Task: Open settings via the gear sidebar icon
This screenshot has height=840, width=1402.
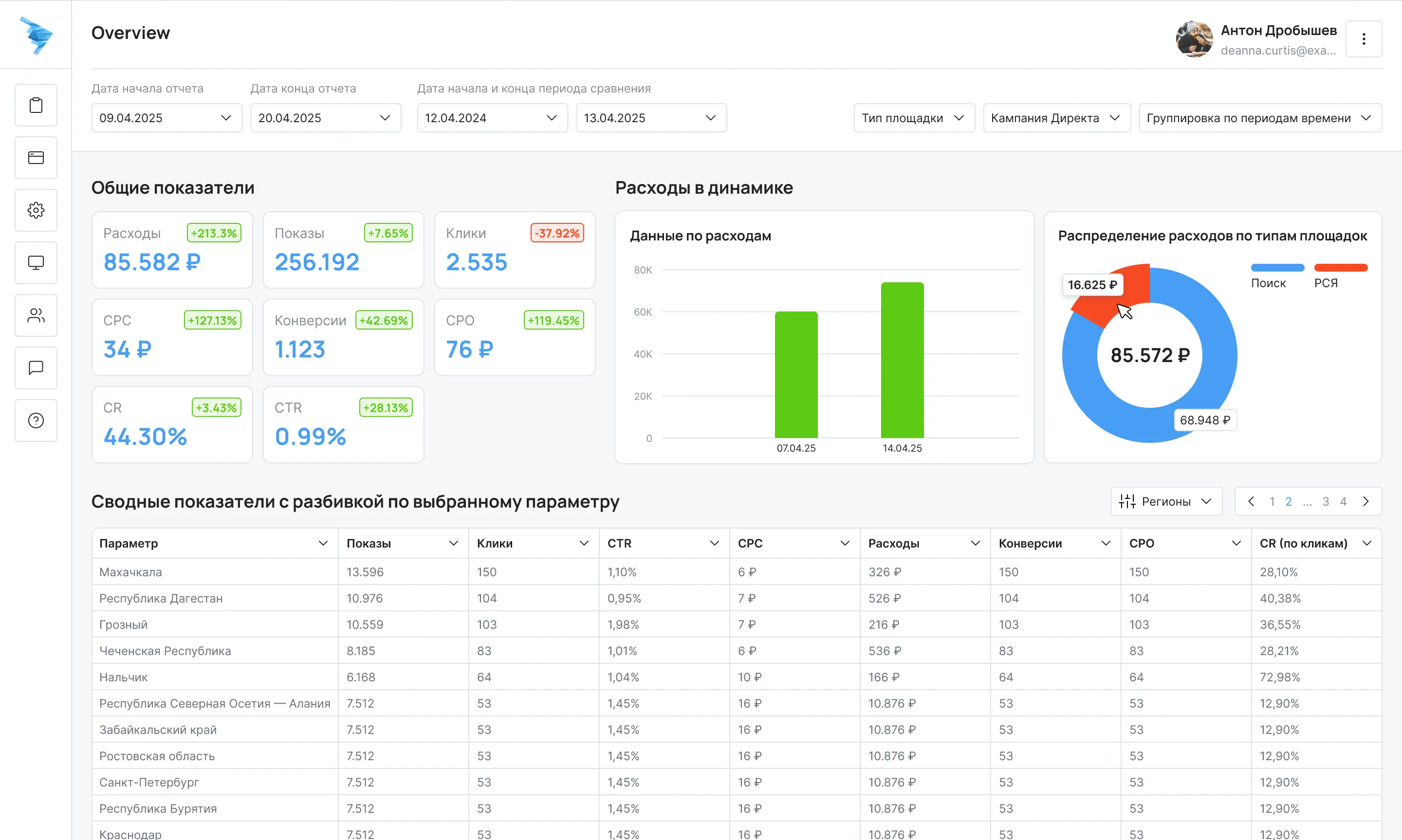Action: click(36, 210)
